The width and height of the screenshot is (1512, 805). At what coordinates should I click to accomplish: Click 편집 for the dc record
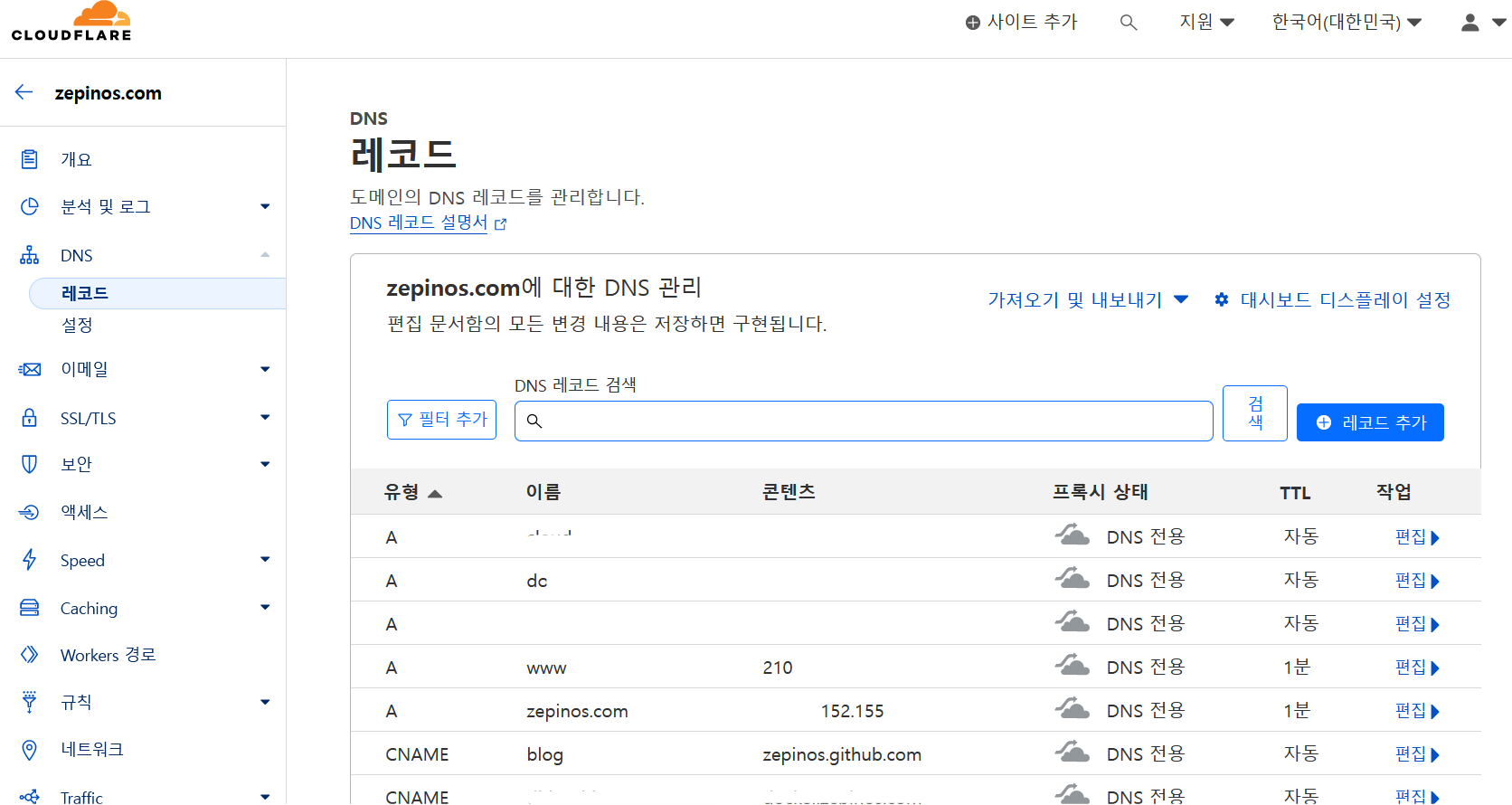(1417, 580)
